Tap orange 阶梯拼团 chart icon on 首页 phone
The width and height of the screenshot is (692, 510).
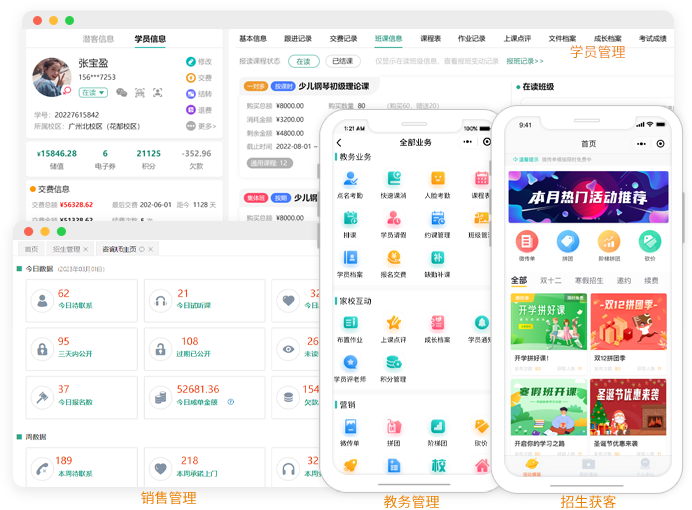point(609,242)
